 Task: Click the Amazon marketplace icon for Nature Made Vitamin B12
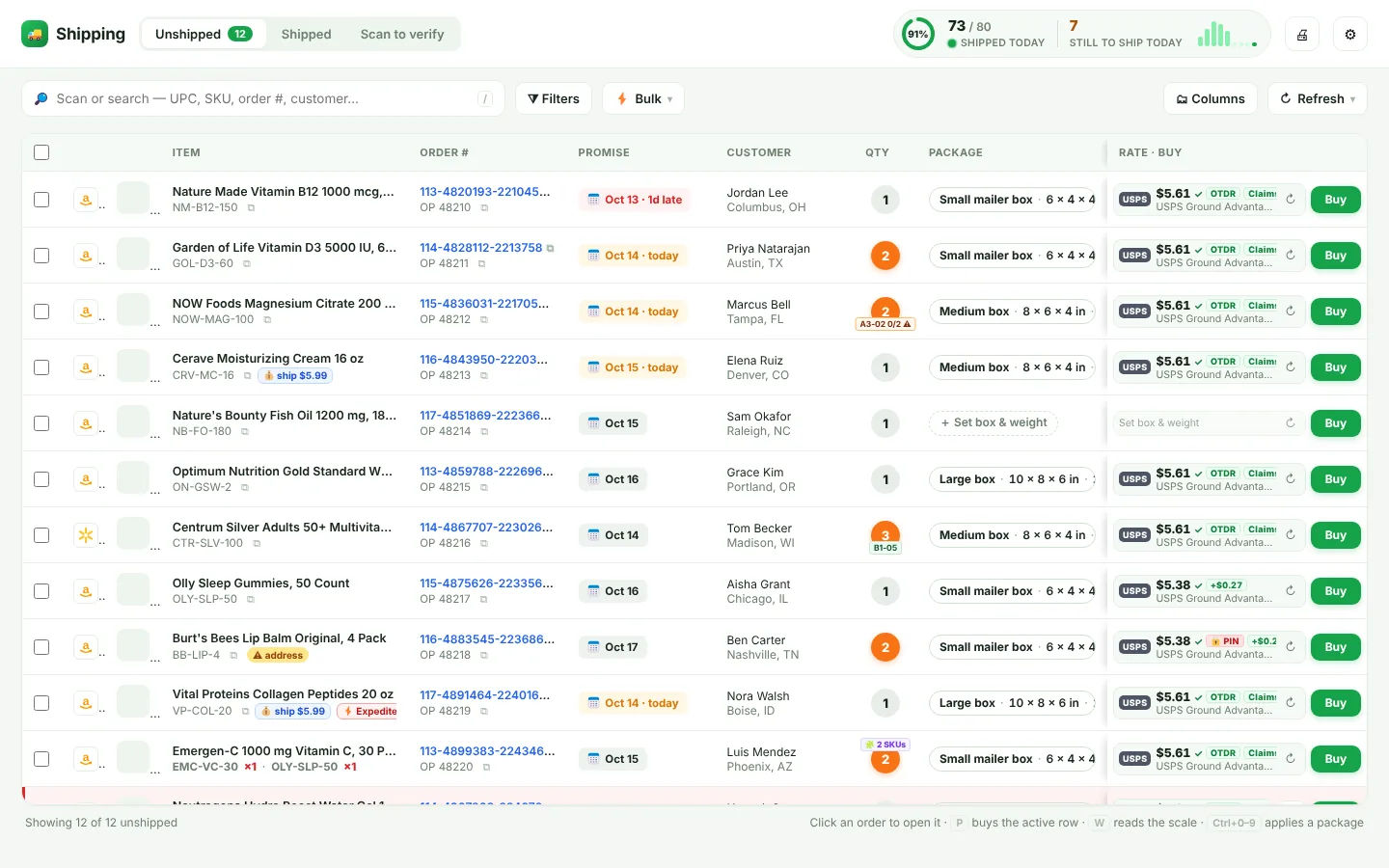point(86,200)
